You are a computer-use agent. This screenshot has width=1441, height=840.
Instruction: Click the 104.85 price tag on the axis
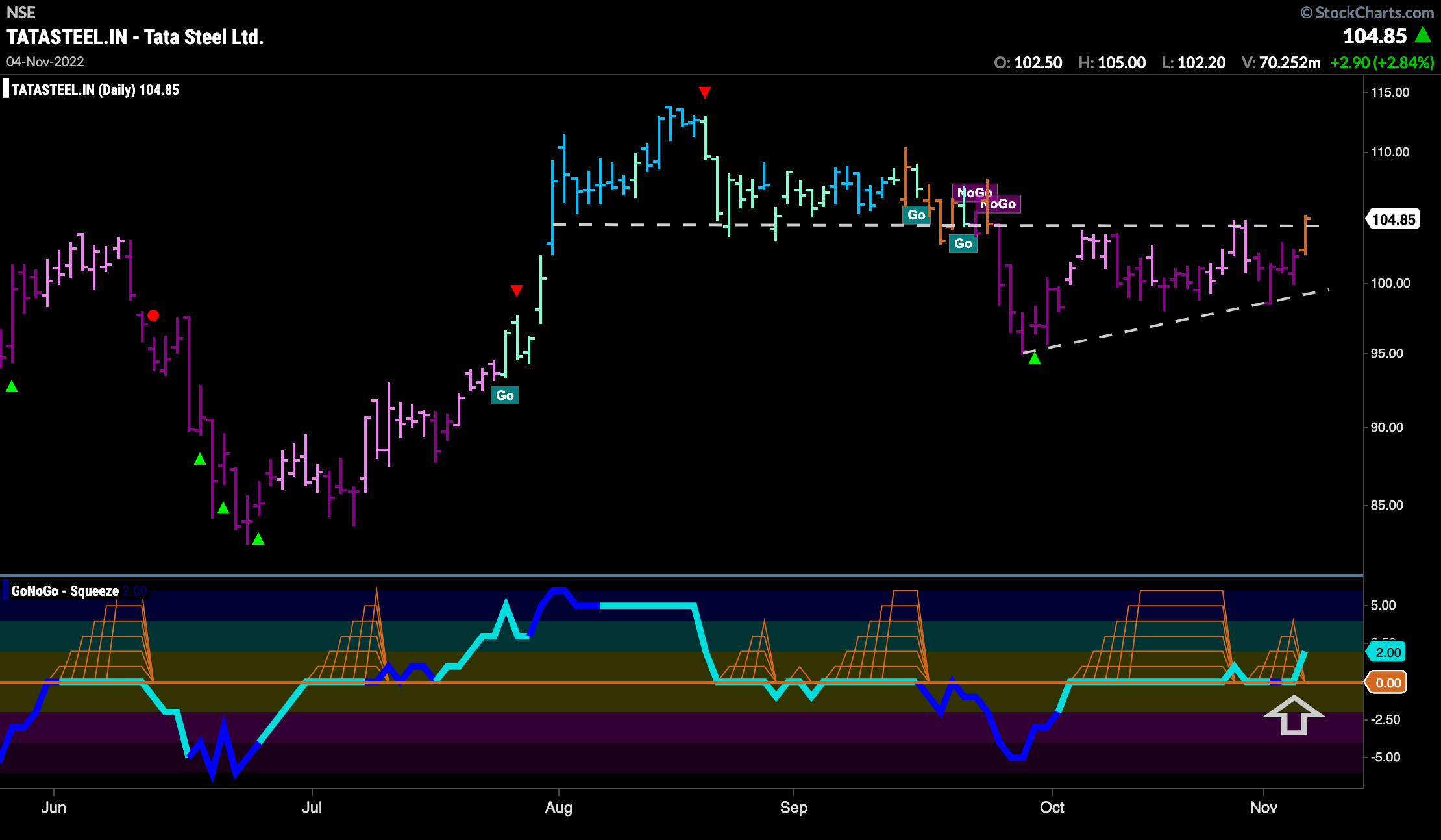(1394, 219)
